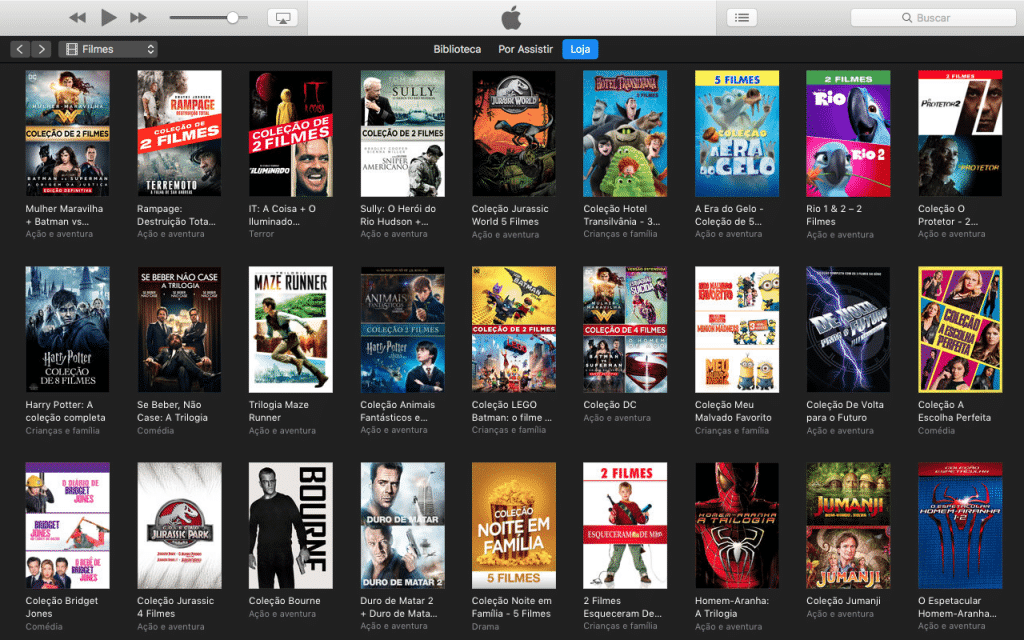The width and height of the screenshot is (1024, 640).
Task: Click the magnifier icon in search
Action: [x=908, y=18]
